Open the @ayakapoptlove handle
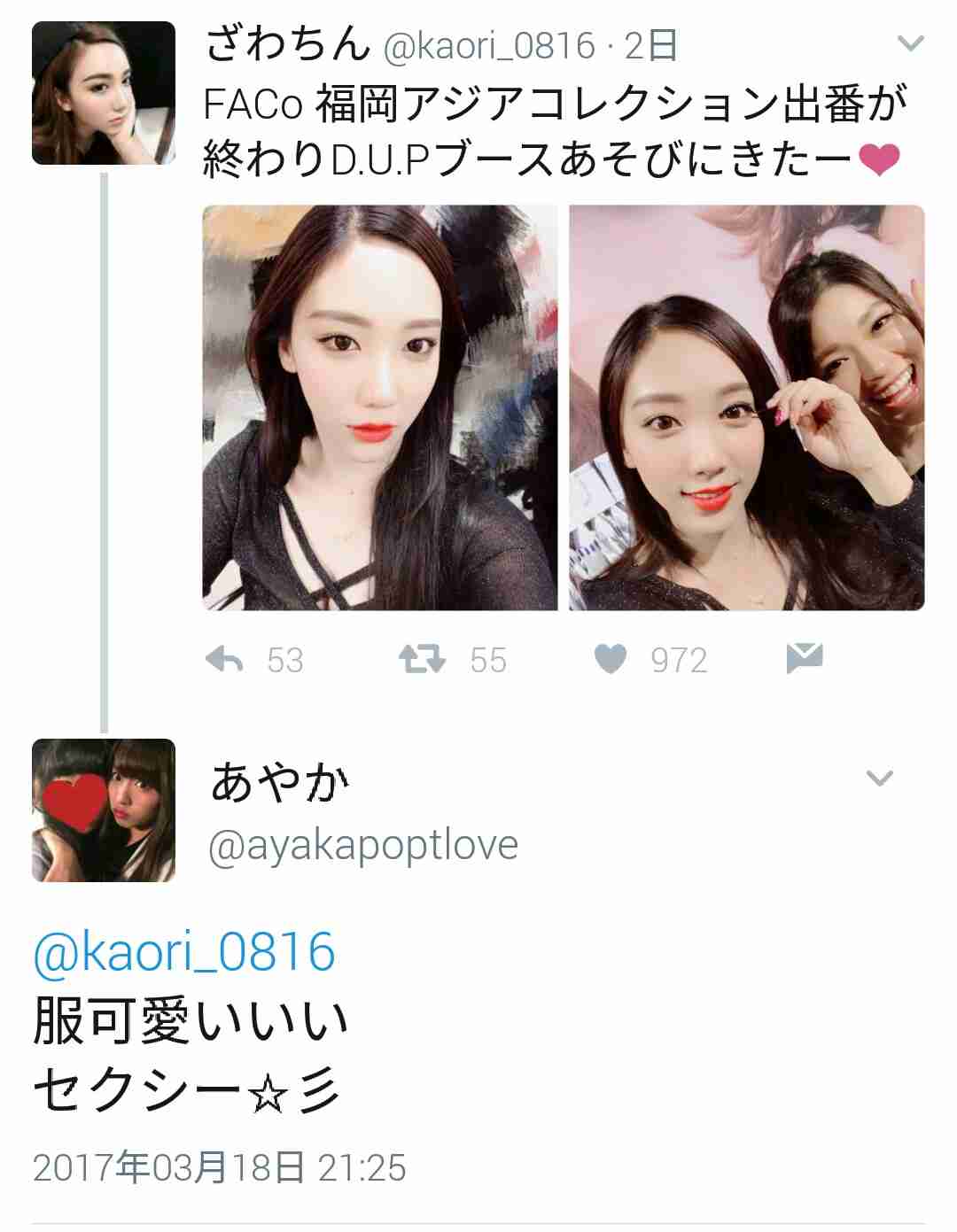Image resolution: width=957 pixels, height=1232 pixels. click(x=363, y=846)
